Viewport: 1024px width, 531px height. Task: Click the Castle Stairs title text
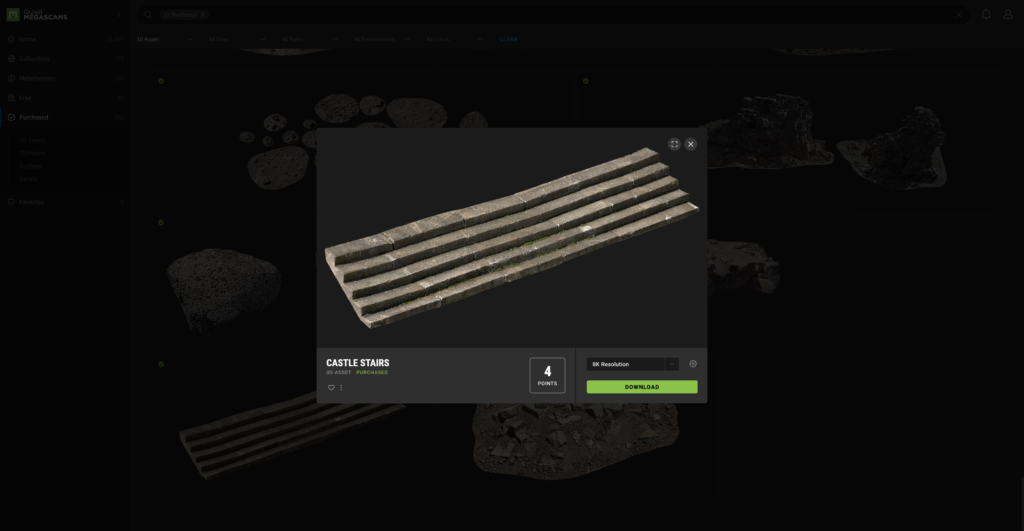click(x=357, y=362)
